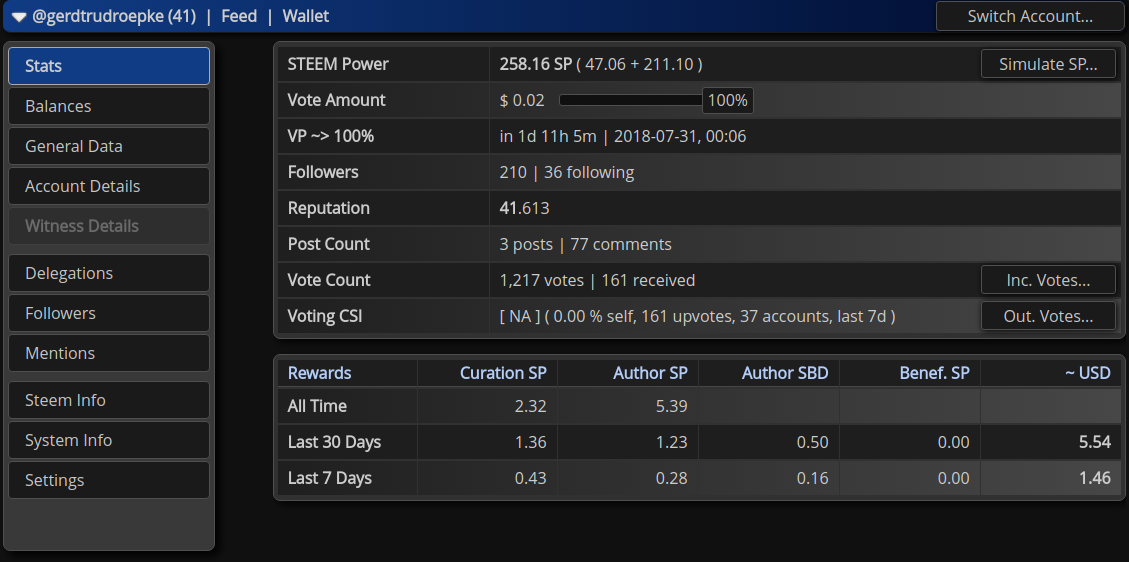Click the Simulate SP button
The width and height of the screenshot is (1129, 562).
click(1047, 64)
